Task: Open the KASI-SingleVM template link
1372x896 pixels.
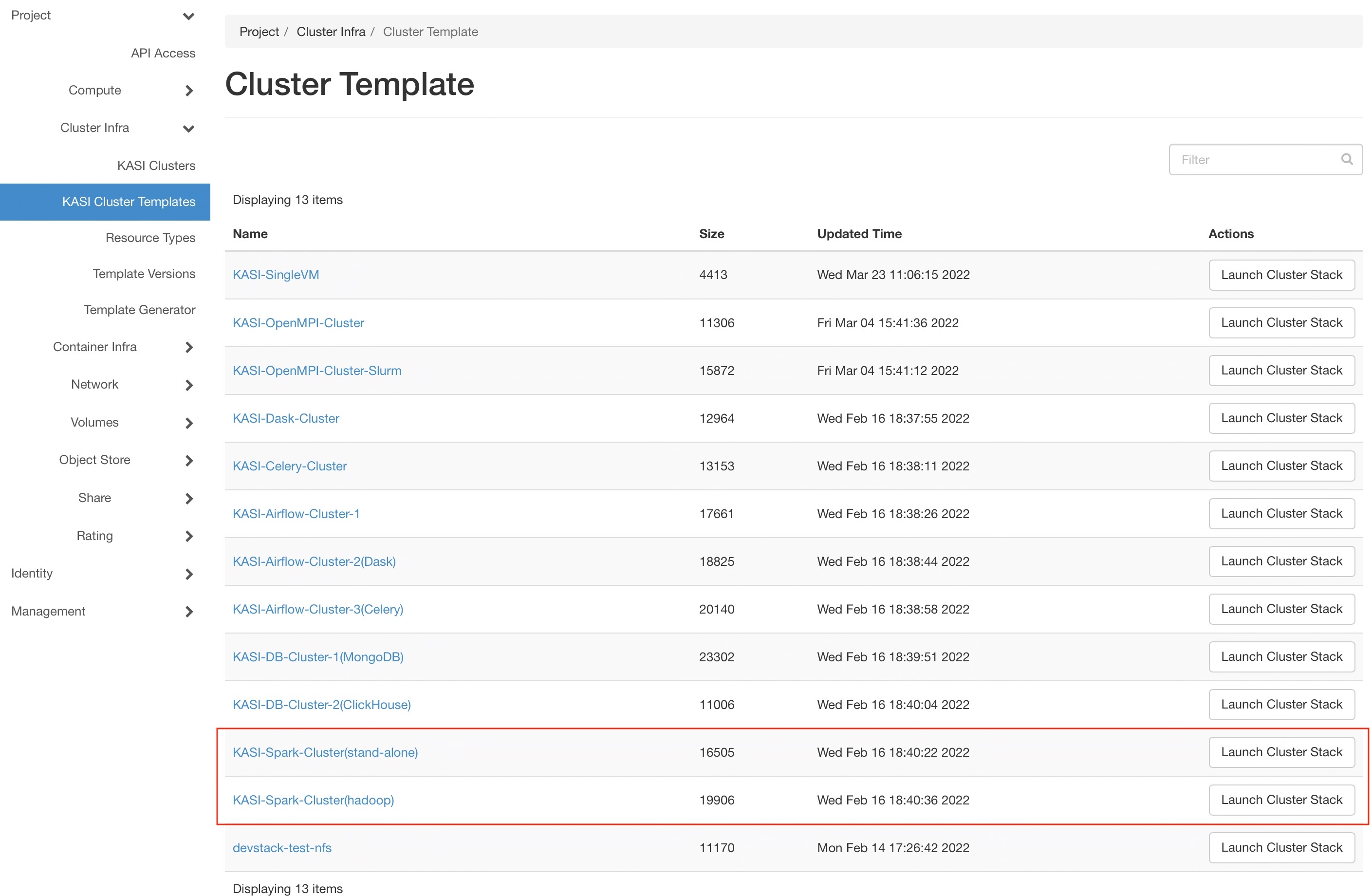Action: pos(276,275)
